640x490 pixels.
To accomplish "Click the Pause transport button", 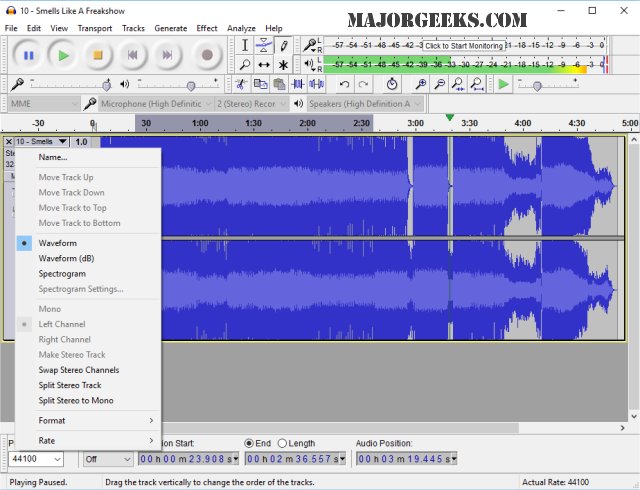I will pyautogui.click(x=28, y=55).
